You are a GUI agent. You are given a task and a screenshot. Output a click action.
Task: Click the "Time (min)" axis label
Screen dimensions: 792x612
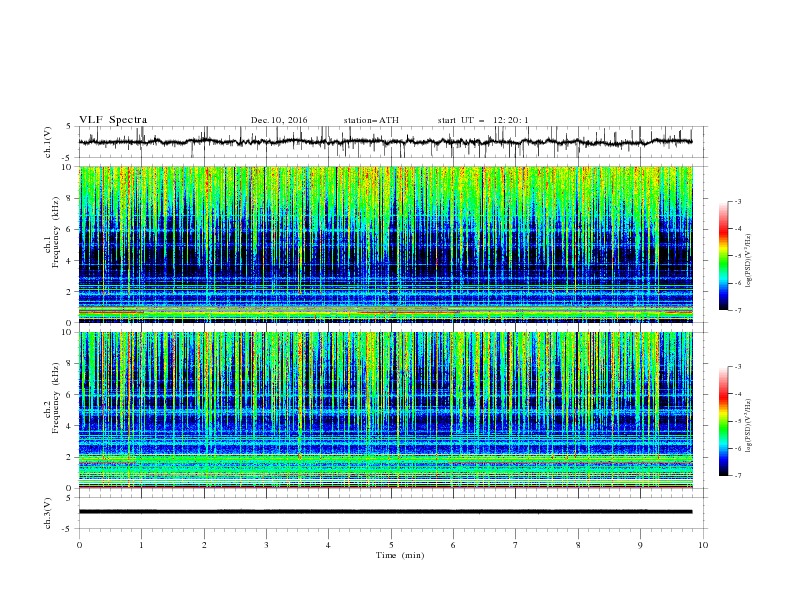click(x=400, y=555)
